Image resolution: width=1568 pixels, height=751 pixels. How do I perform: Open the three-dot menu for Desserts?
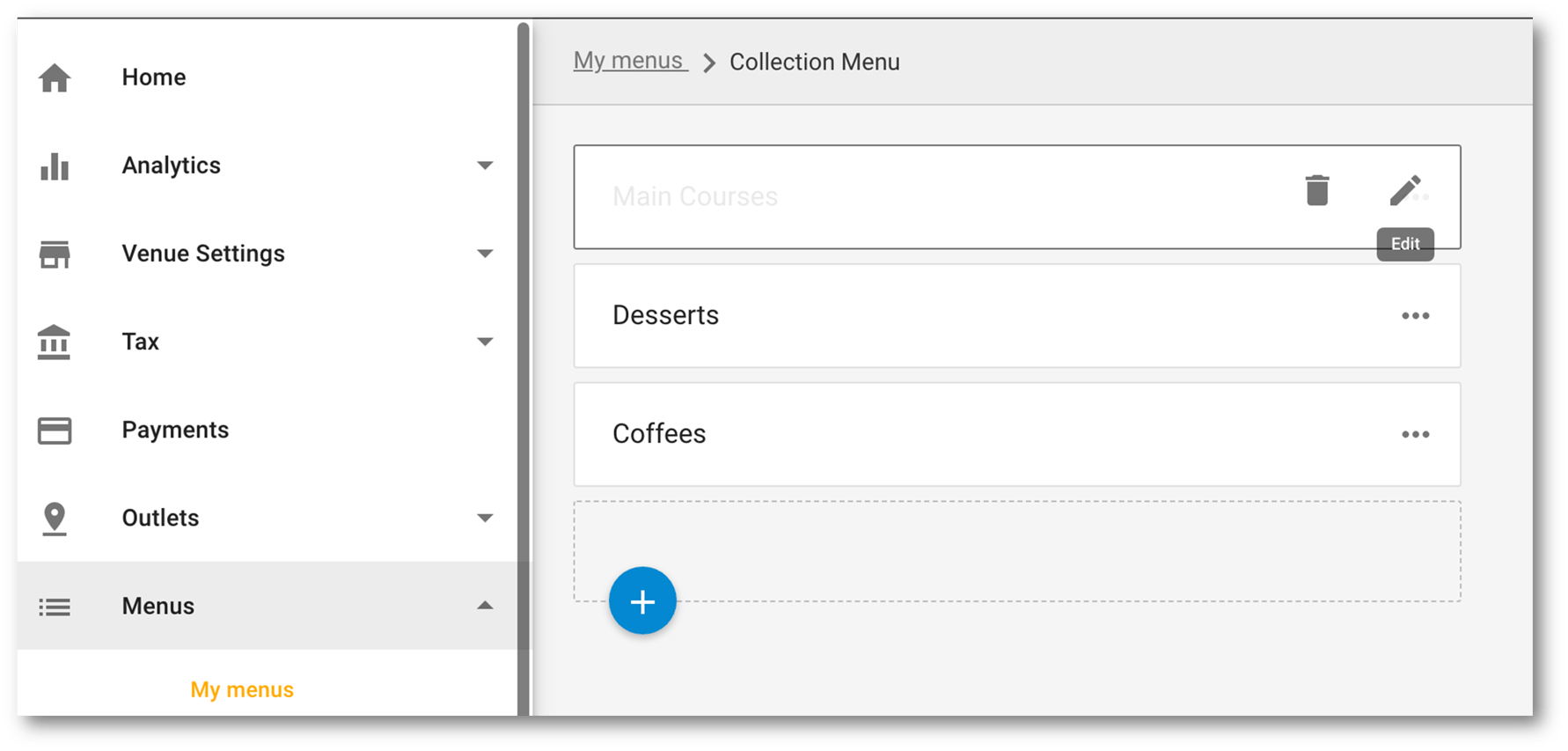tap(1416, 315)
